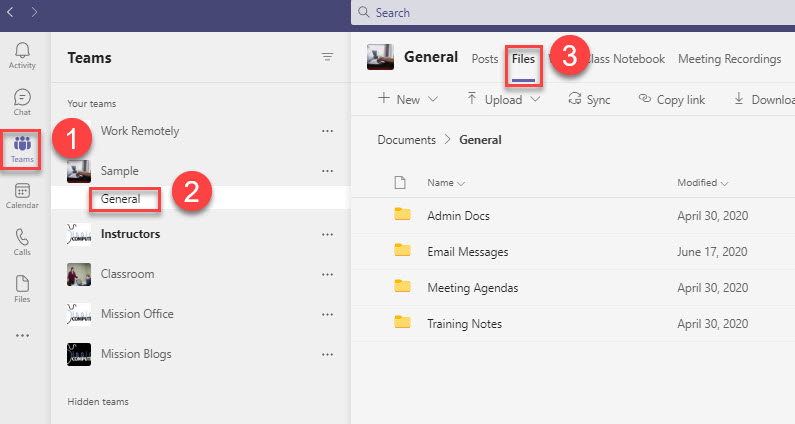Open more options for Mission Blogs team
Image resolution: width=795 pixels, height=424 pixels.
coord(328,355)
